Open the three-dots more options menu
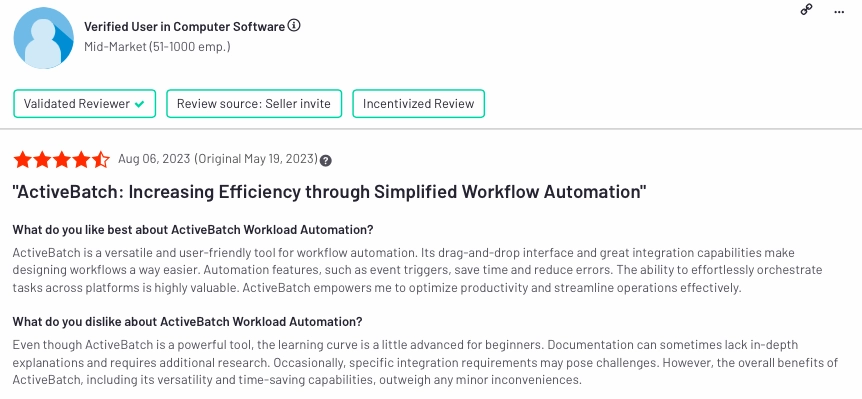862x399 pixels. (839, 12)
